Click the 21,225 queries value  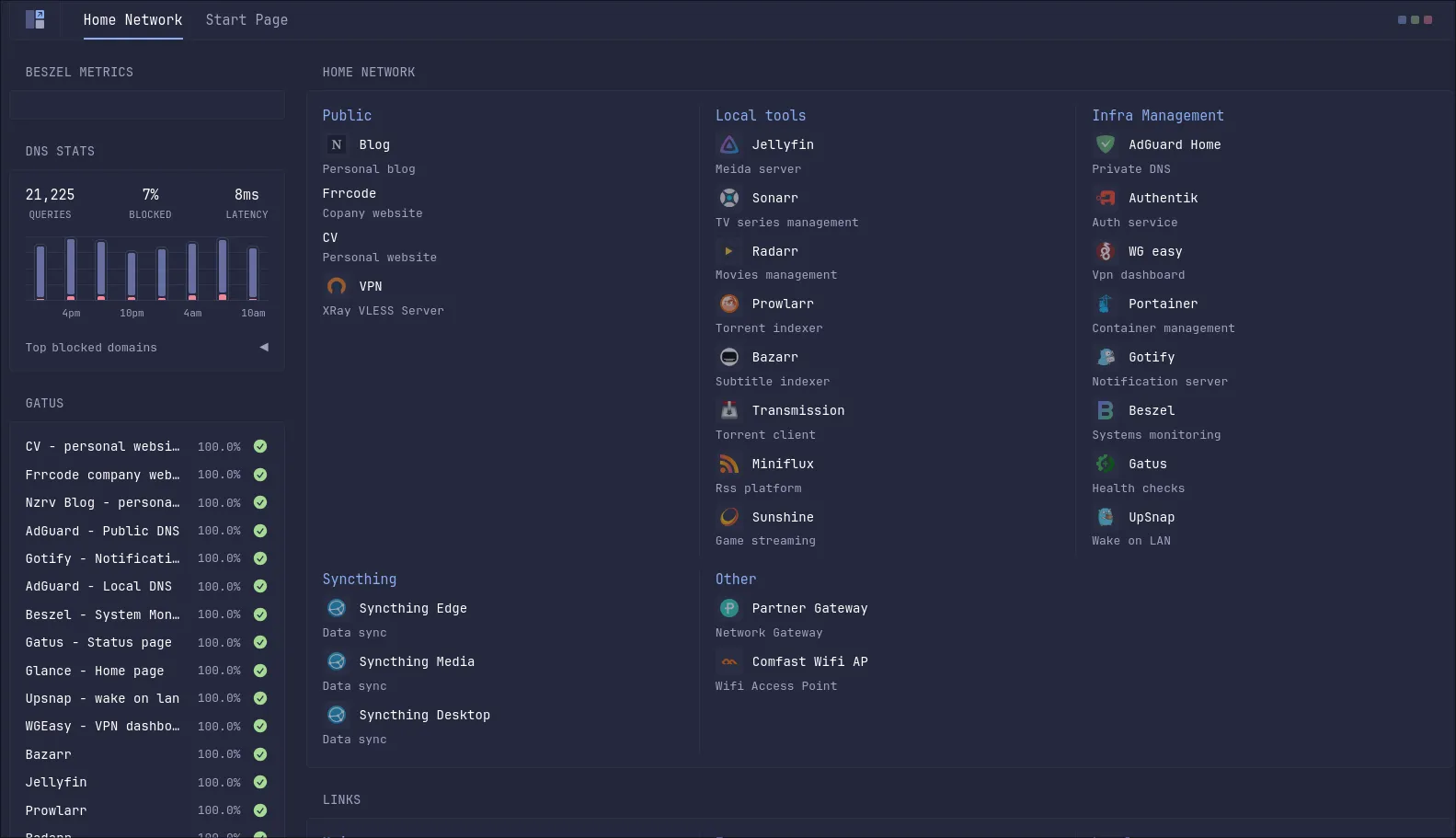(x=50, y=194)
